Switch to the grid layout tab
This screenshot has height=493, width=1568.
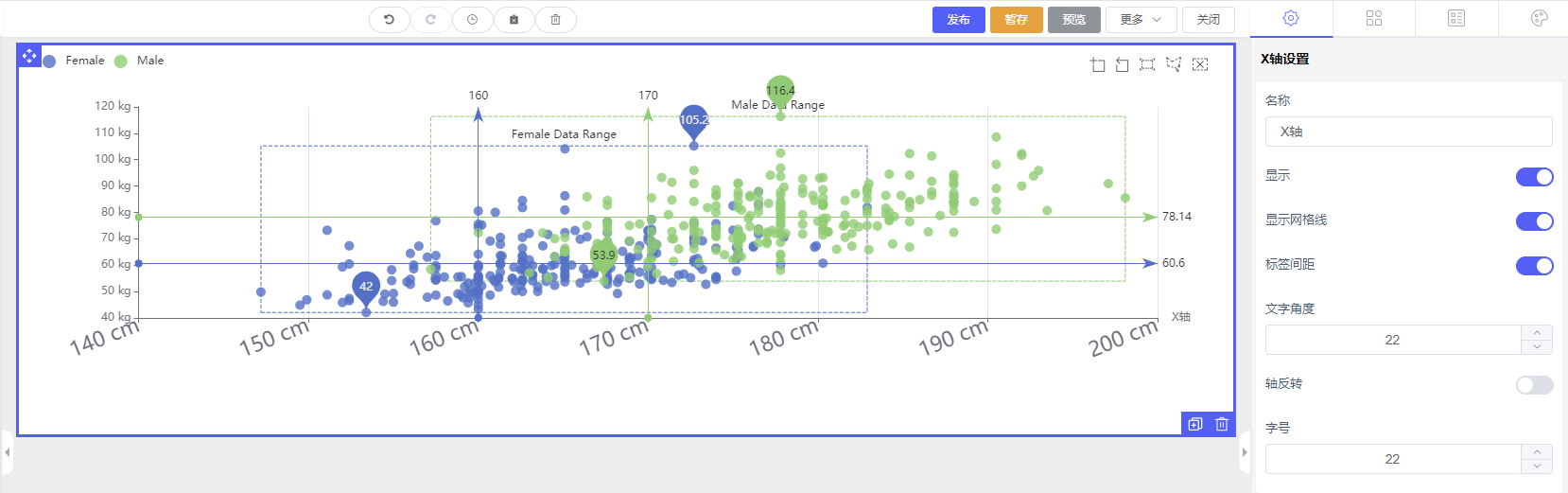1374,18
